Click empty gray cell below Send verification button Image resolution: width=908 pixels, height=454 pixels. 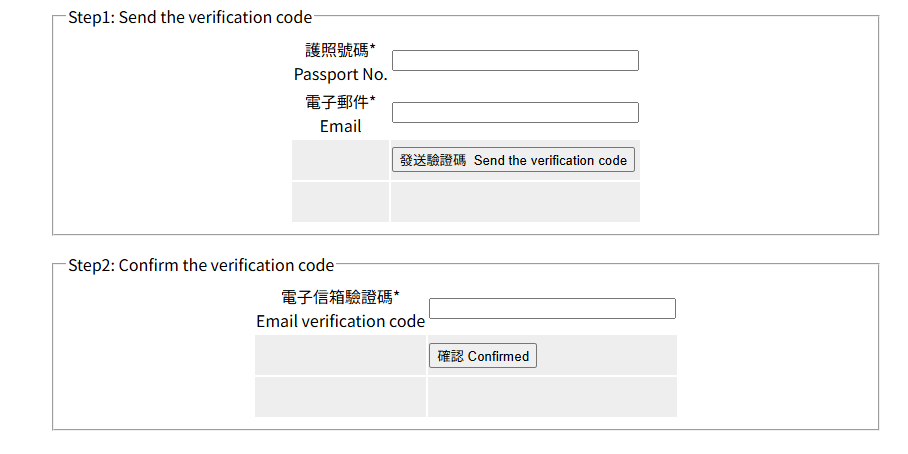(515, 201)
